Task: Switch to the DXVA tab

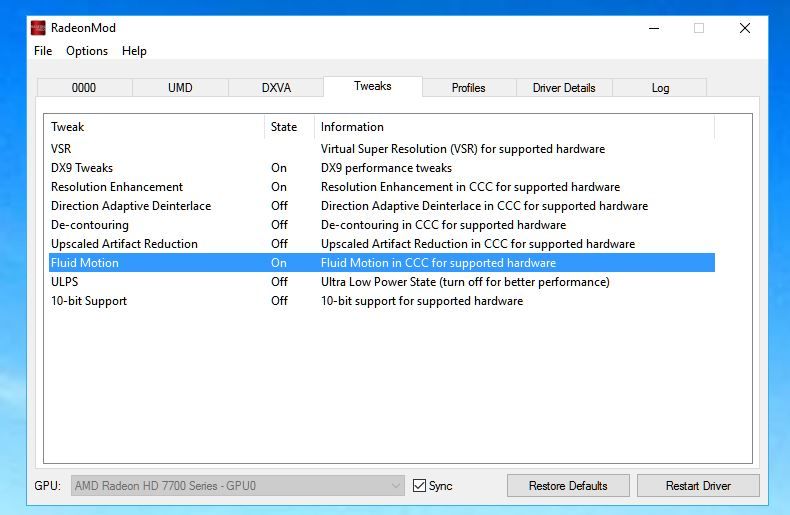Action: pos(276,88)
